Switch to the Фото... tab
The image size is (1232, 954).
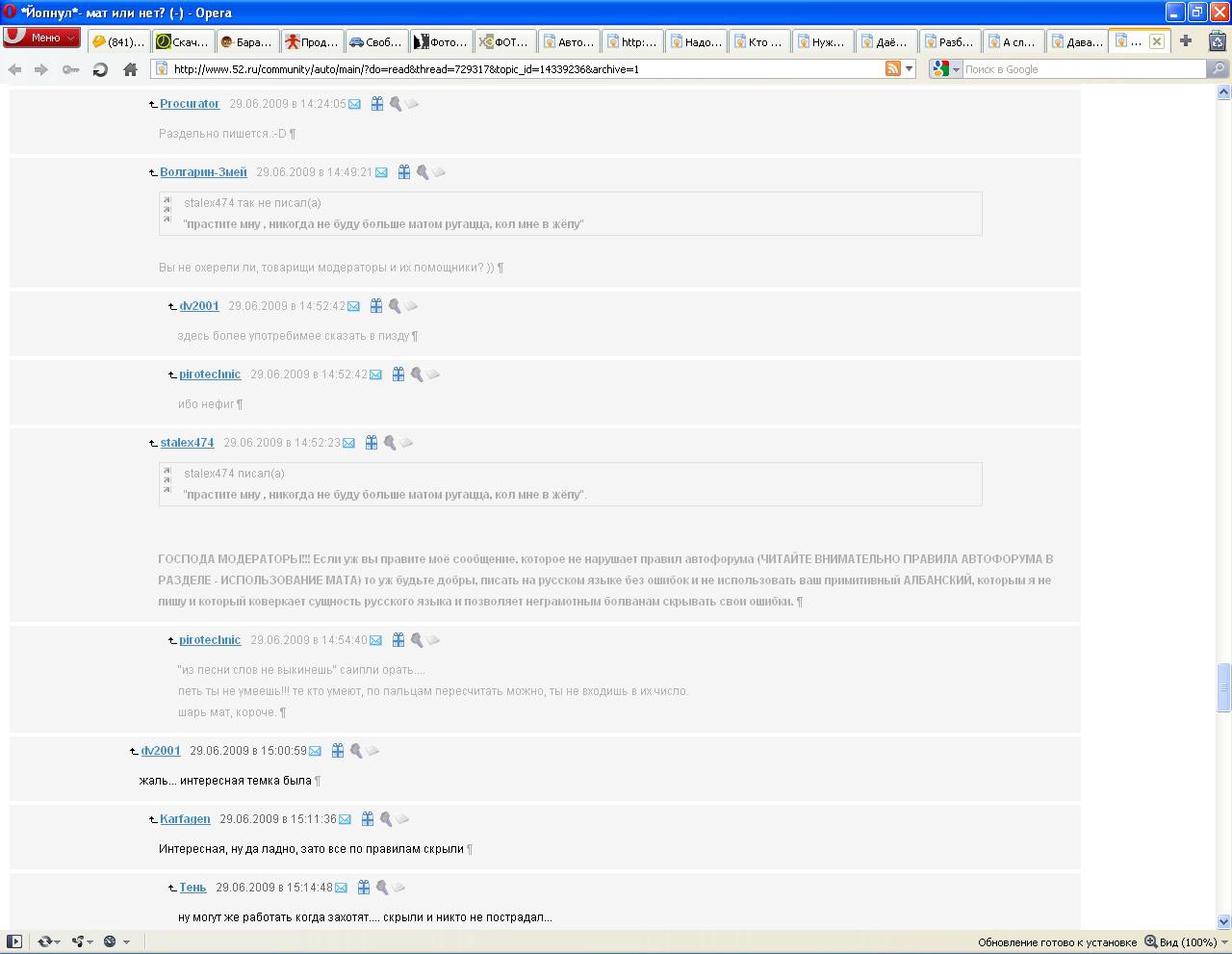pyautogui.click(x=440, y=41)
